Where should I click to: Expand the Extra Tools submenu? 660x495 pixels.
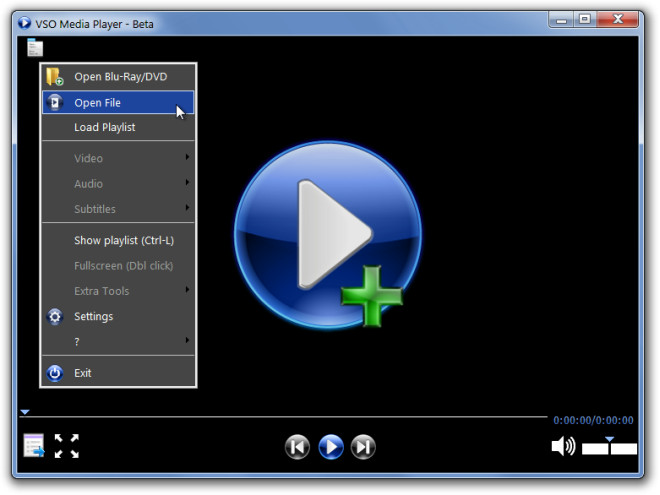click(118, 291)
